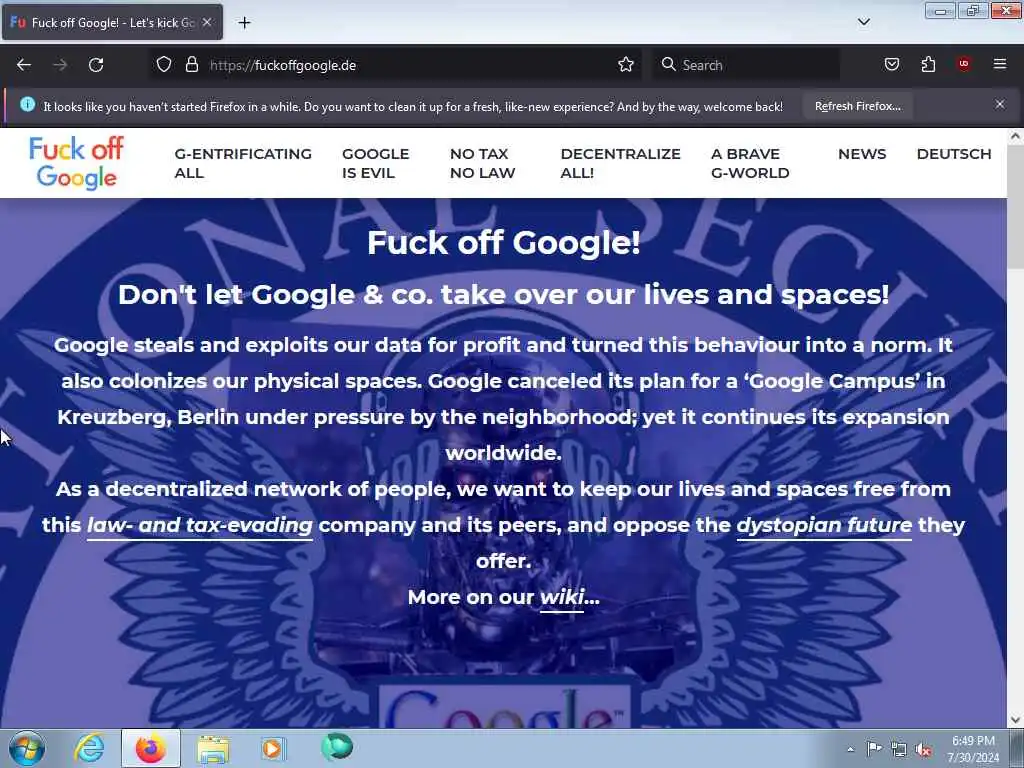
Task: Click the Refresh Firefox... button
Action: tap(857, 106)
